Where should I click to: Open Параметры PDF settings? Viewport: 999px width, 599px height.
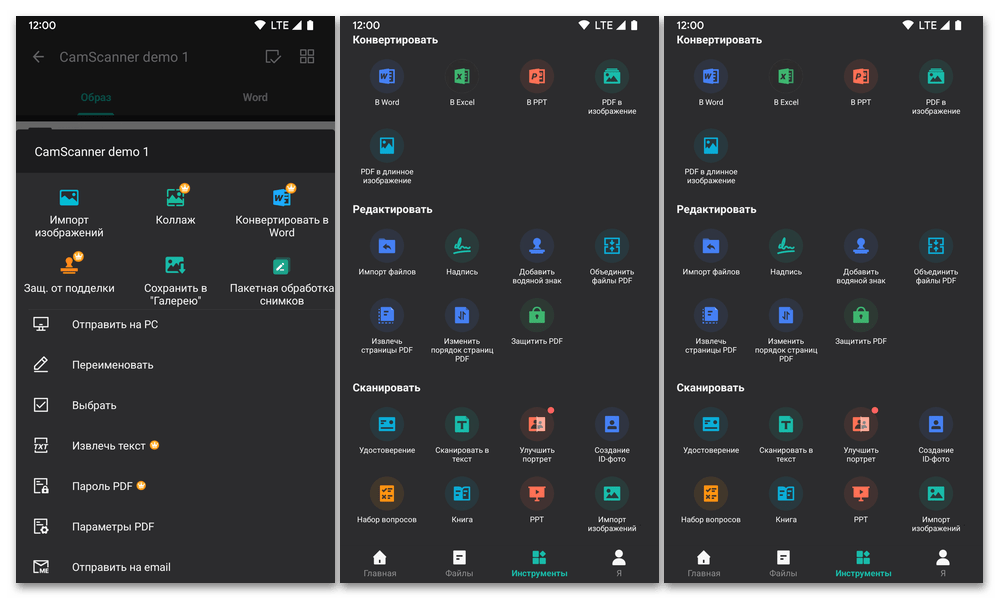(x=113, y=527)
